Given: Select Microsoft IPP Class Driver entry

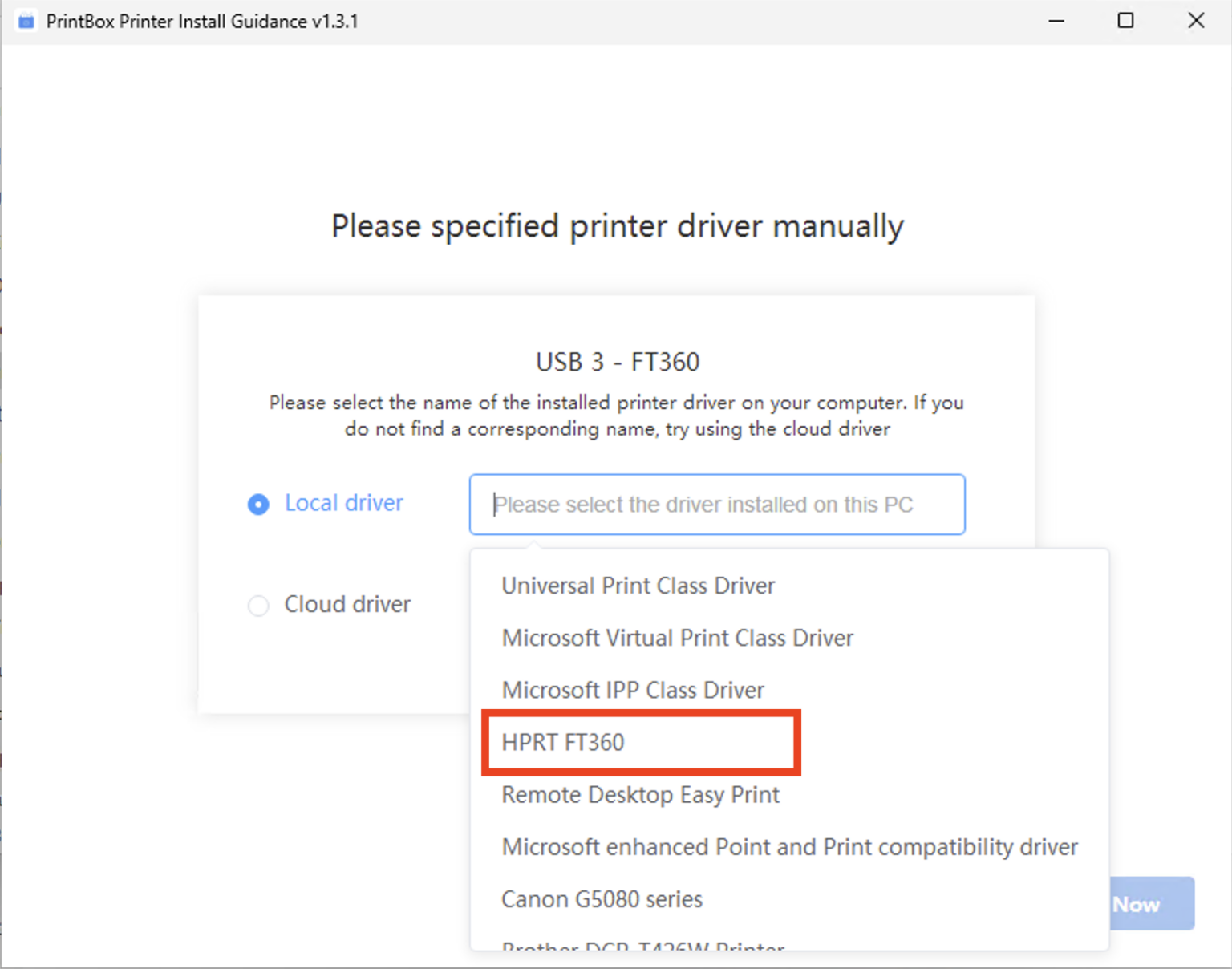Looking at the screenshot, I should pyautogui.click(x=633, y=690).
